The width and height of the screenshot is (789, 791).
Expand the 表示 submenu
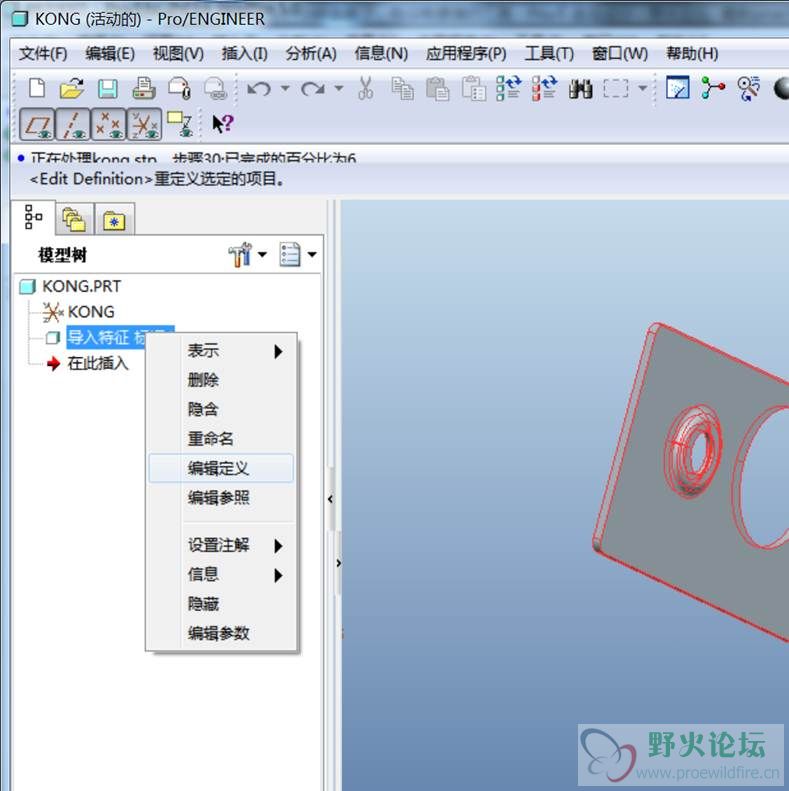click(220, 351)
